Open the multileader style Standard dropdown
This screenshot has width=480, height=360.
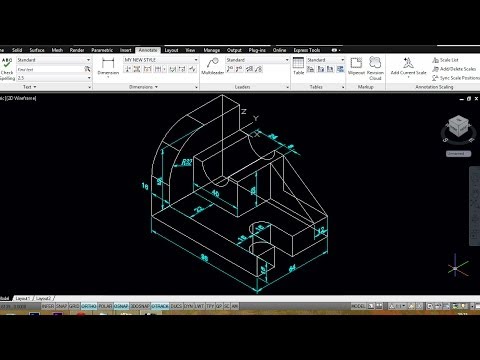(287, 60)
